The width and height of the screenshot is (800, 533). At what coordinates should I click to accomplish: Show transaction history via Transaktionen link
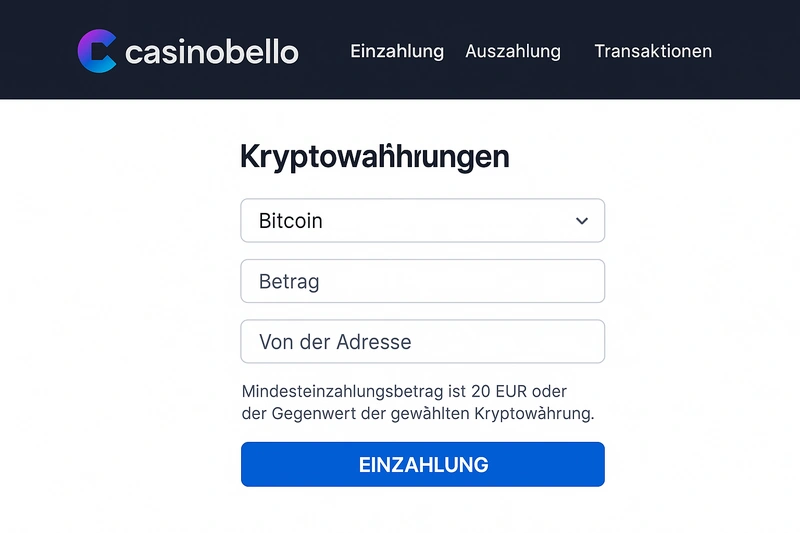653,51
